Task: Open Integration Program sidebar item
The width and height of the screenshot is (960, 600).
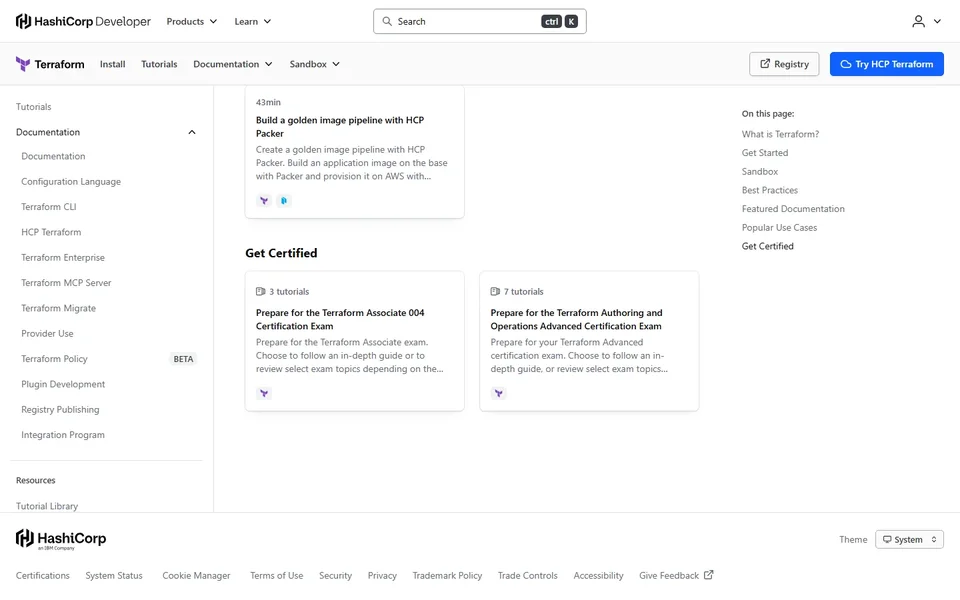Action: tap(63, 435)
